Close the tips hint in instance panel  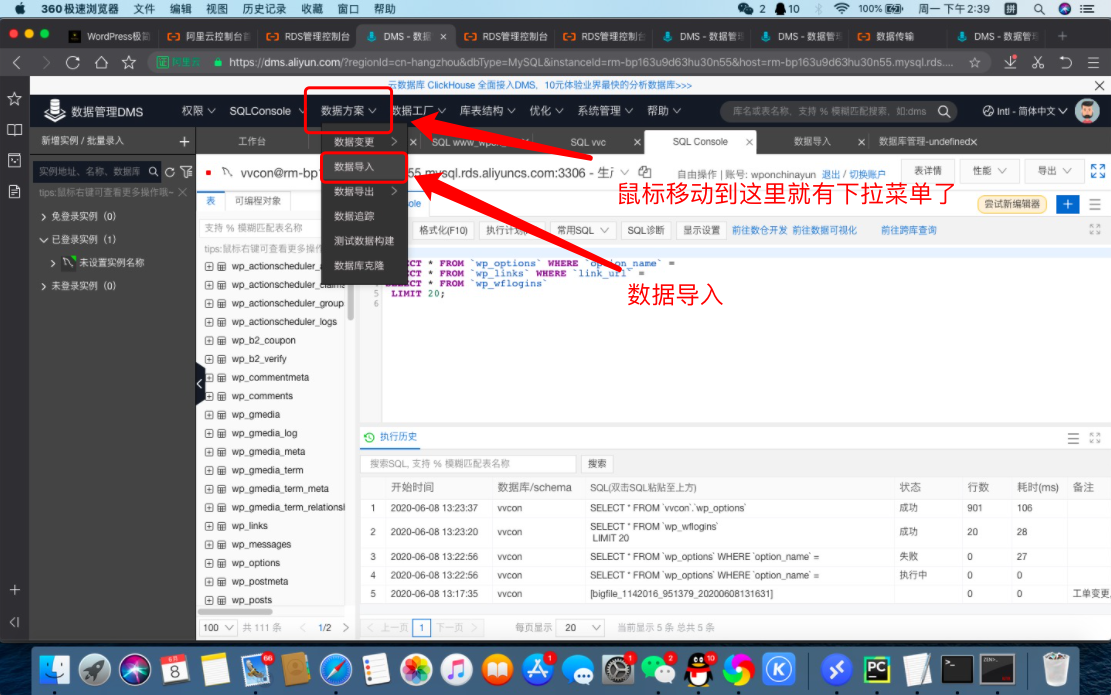183,192
